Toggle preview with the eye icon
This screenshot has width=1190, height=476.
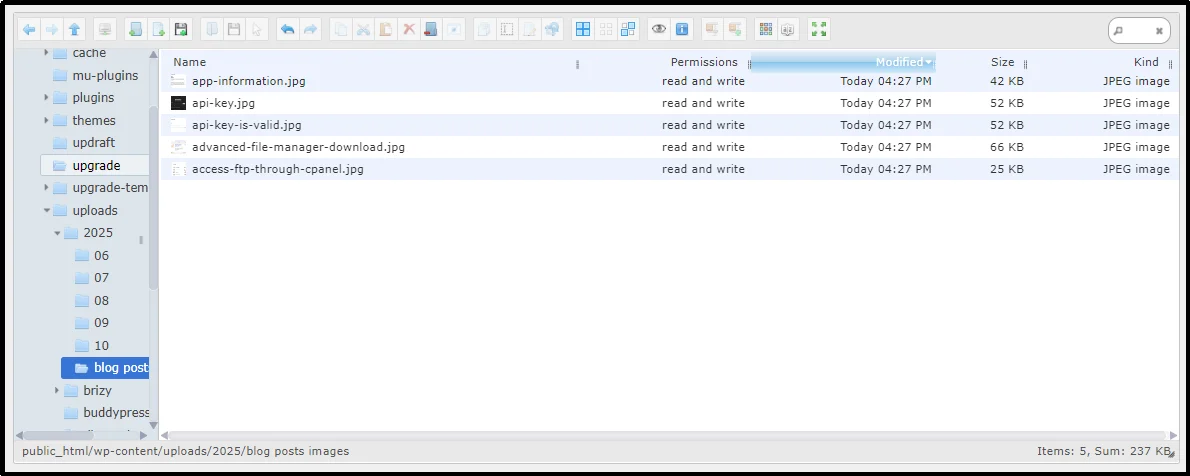pyautogui.click(x=659, y=30)
